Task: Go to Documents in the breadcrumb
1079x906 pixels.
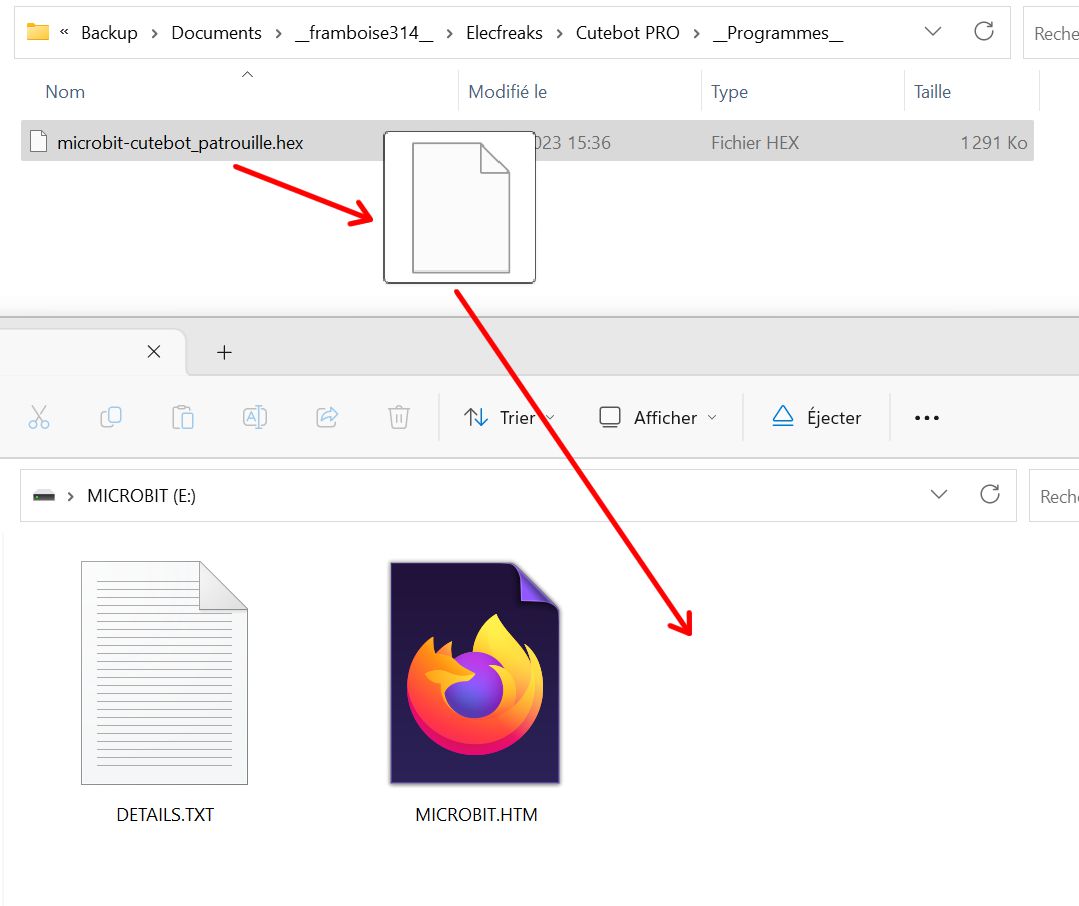Action: click(216, 33)
